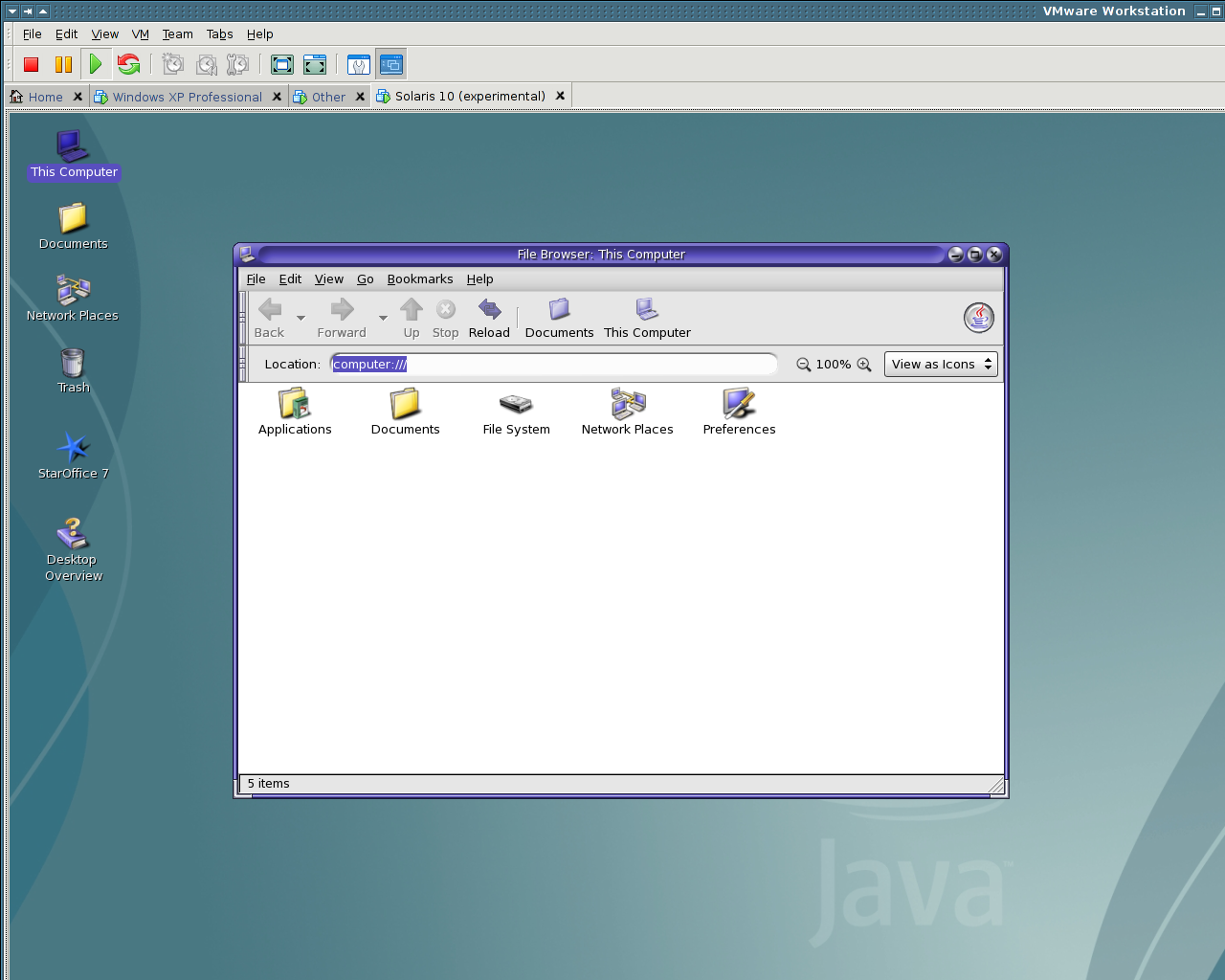The image size is (1225, 980).
Task: Click the red Power Off button
Action: point(32,64)
